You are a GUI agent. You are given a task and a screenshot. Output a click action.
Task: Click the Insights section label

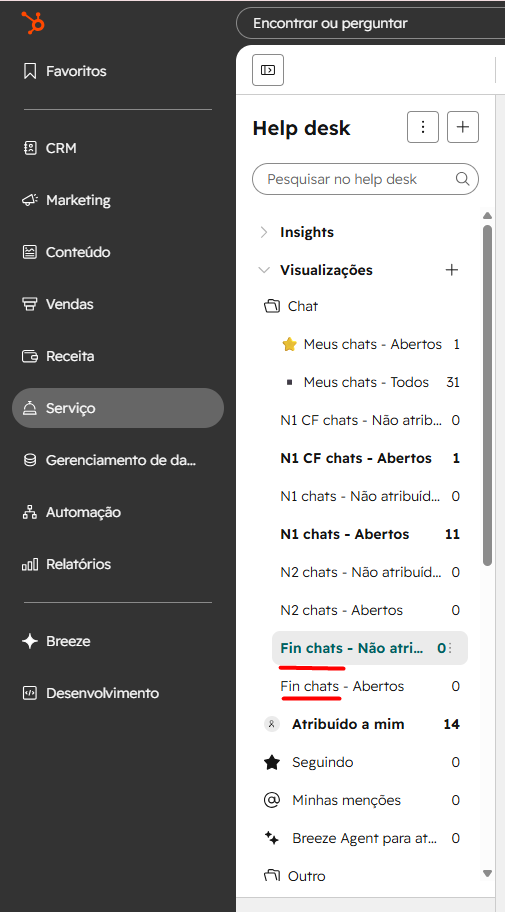point(307,232)
